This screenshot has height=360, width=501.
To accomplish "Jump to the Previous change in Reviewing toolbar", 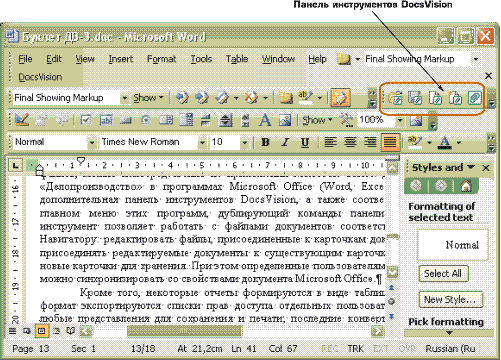I will [x=182, y=98].
